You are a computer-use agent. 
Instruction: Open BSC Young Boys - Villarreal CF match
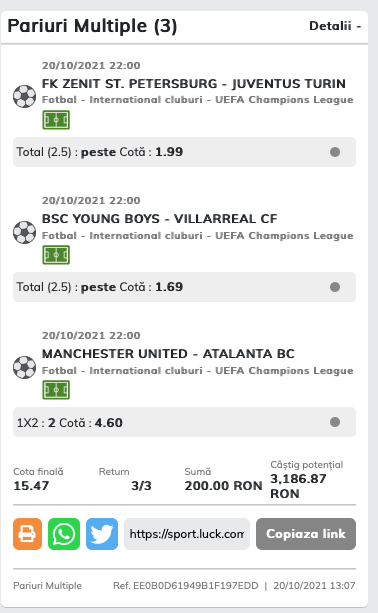click(159, 219)
